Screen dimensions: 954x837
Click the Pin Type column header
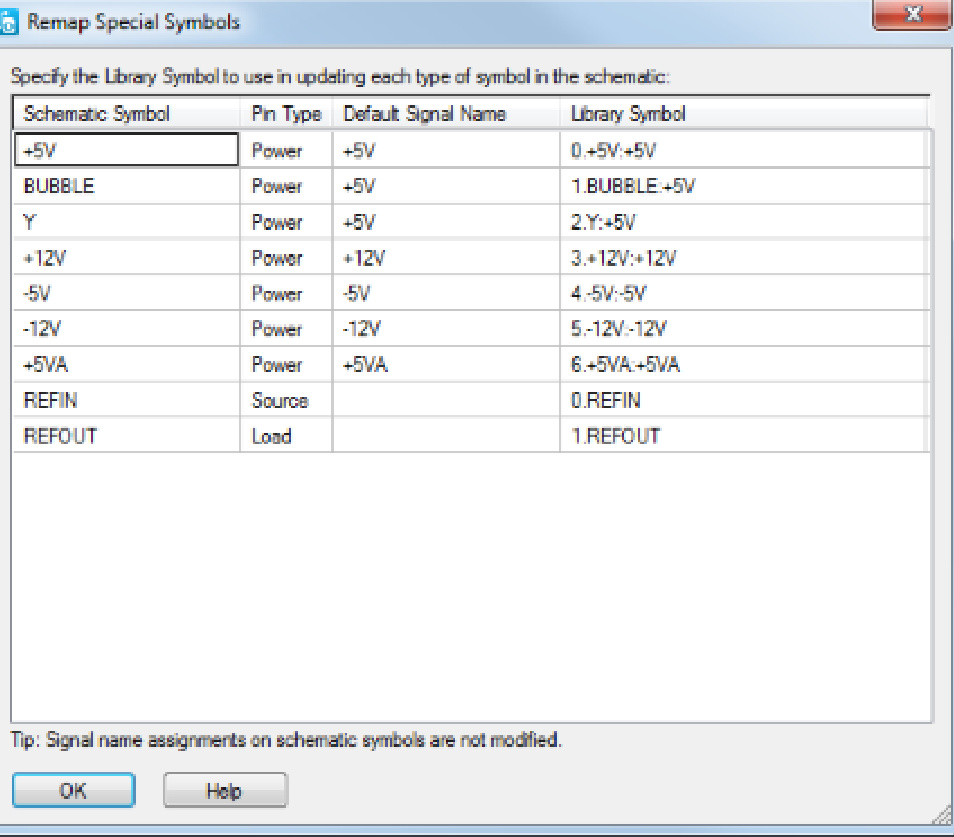coord(286,114)
